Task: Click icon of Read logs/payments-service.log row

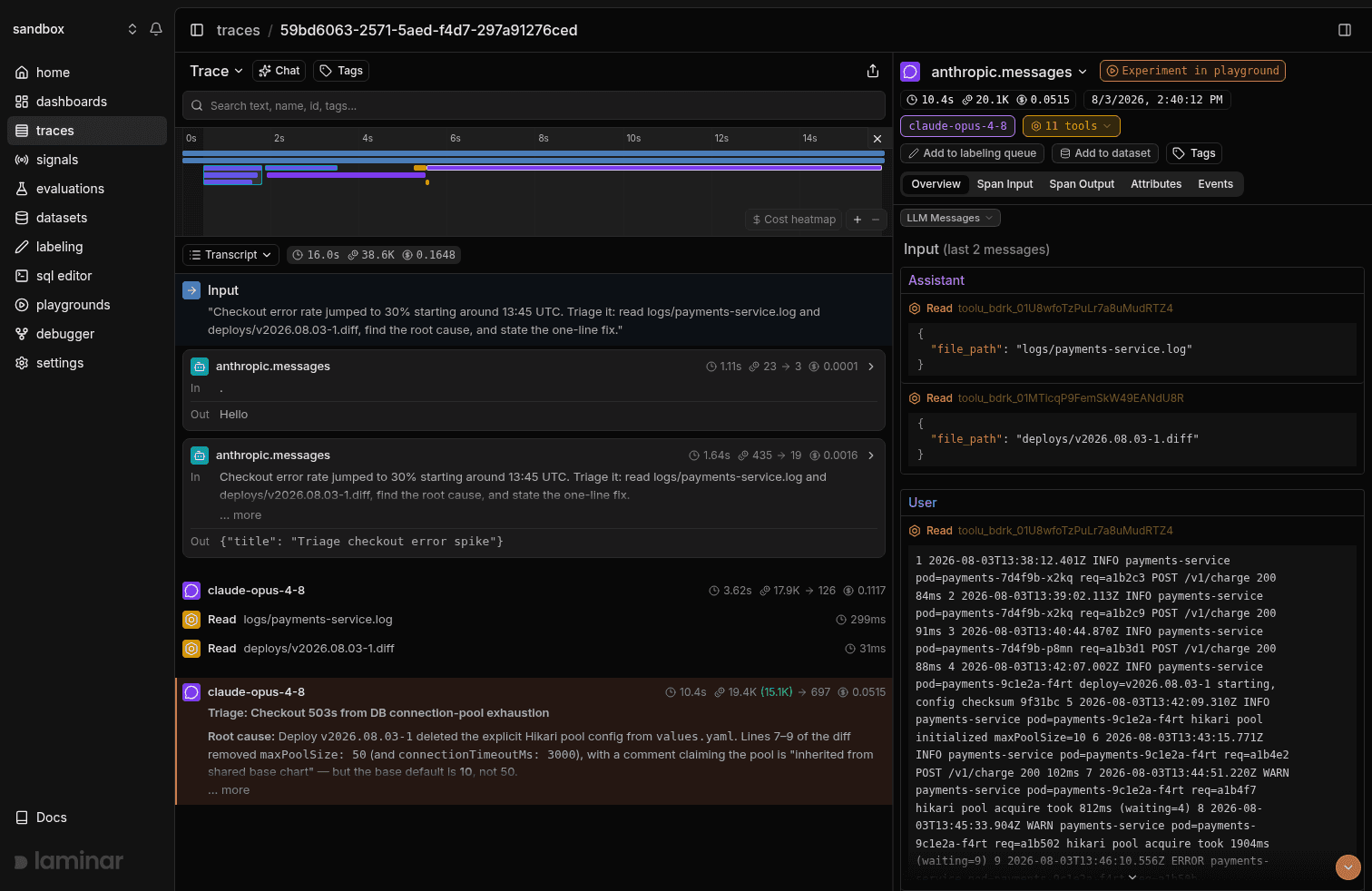Action: 191,620
